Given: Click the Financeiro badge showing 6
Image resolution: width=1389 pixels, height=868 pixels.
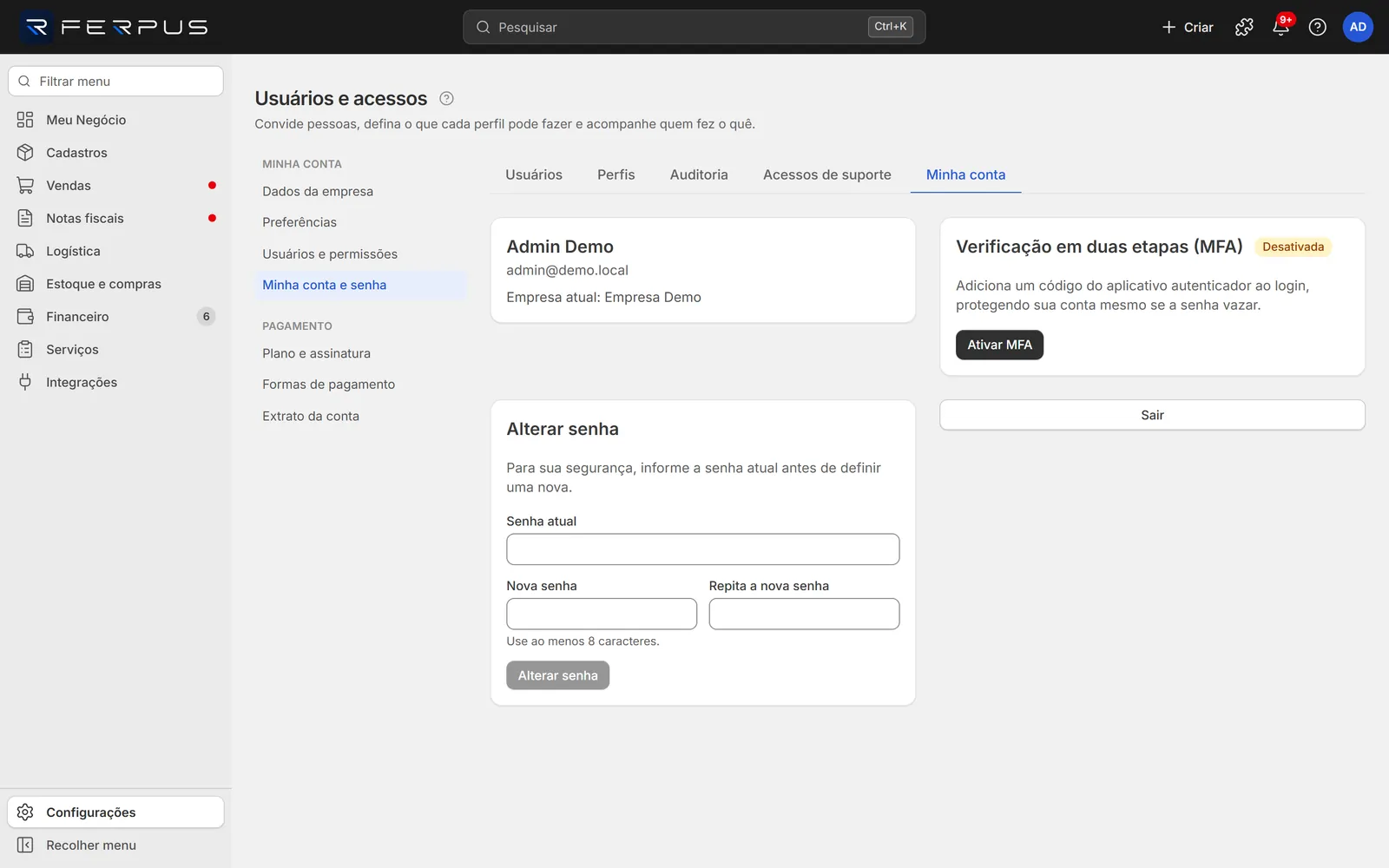Looking at the screenshot, I should click(x=206, y=317).
